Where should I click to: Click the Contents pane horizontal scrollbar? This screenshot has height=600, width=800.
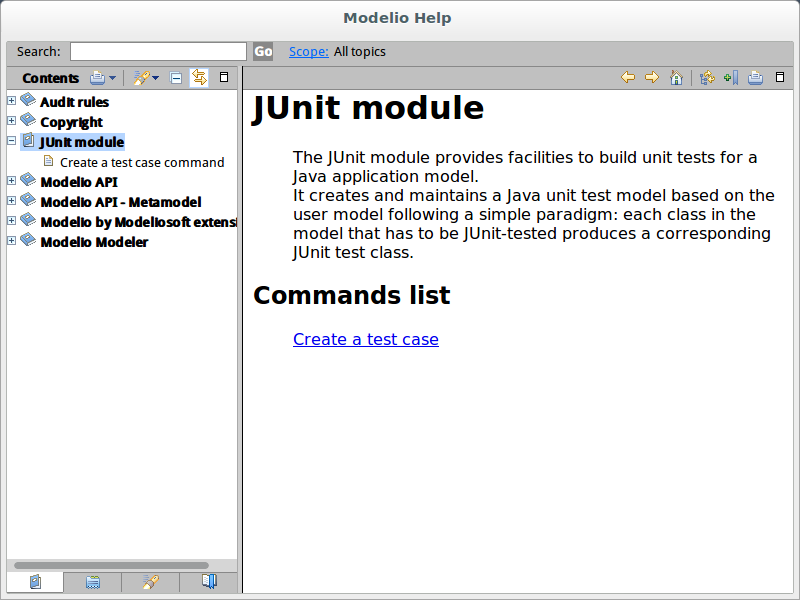pyautogui.click(x=111, y=565)
